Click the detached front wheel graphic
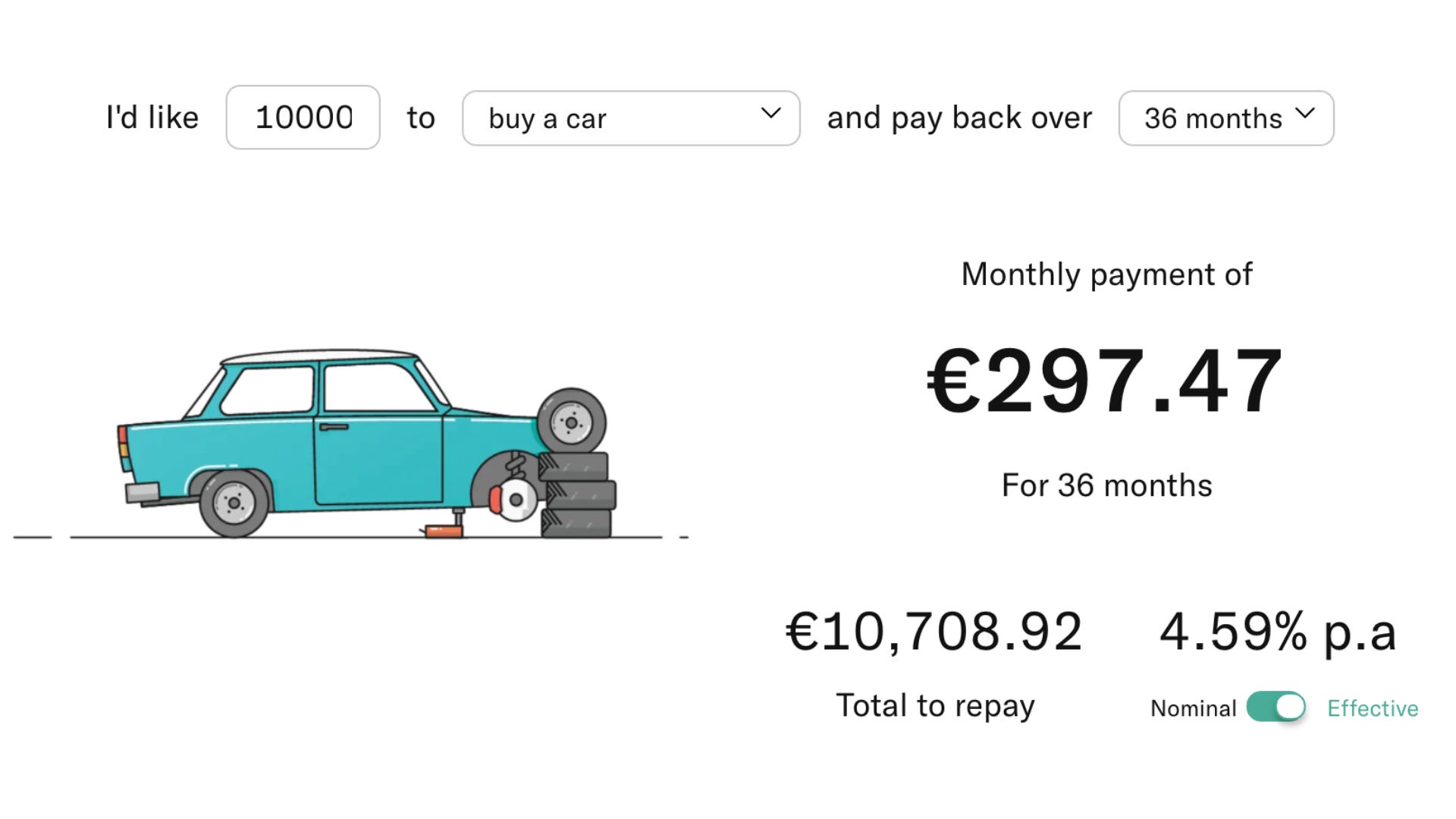 coord(573,421)
